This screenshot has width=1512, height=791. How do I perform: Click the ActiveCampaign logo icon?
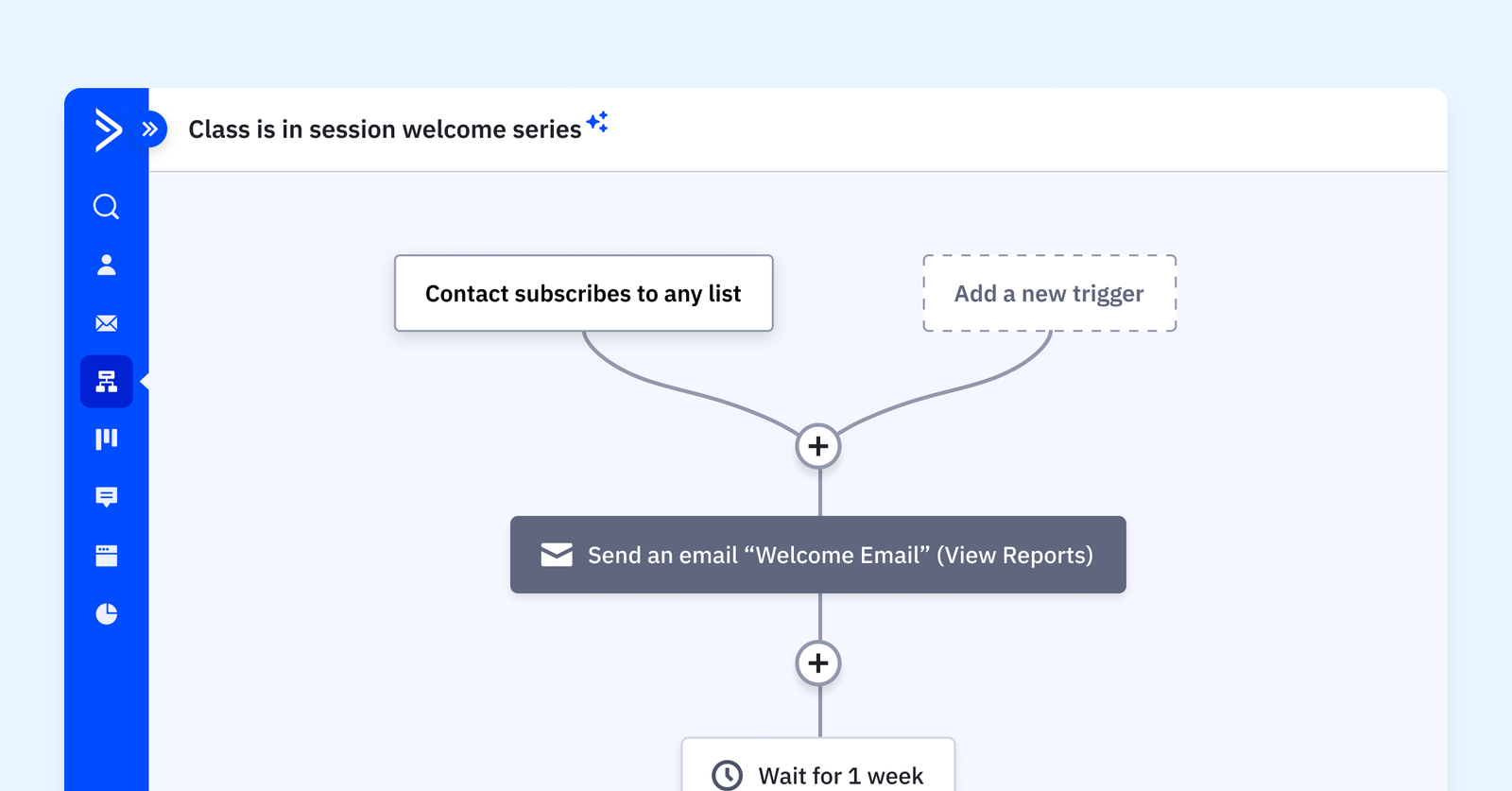coord(108,129)
